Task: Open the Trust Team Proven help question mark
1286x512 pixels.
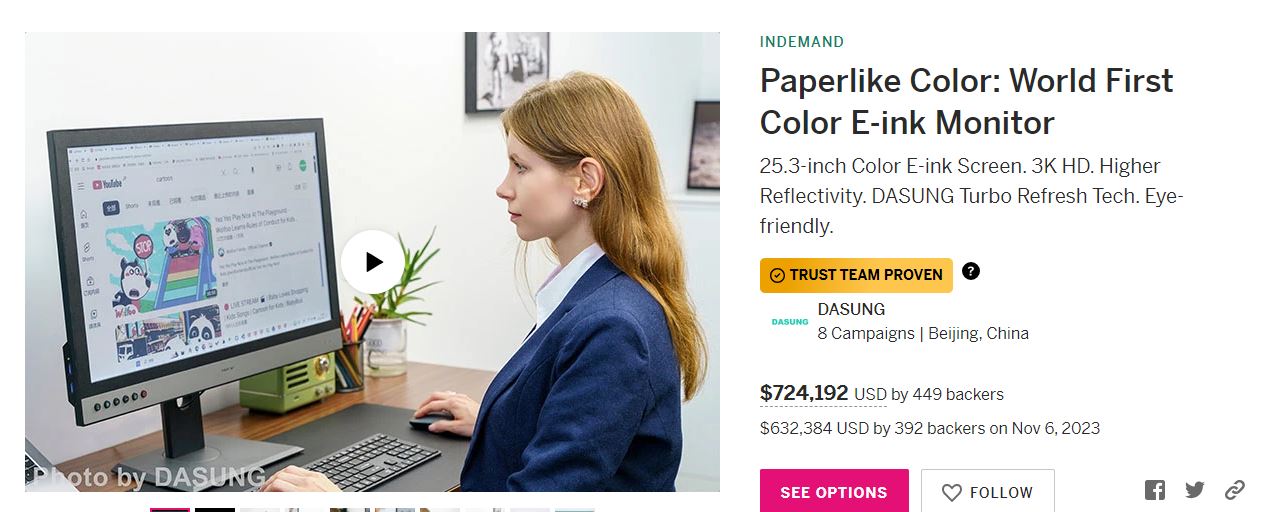Action: [971, 271]
